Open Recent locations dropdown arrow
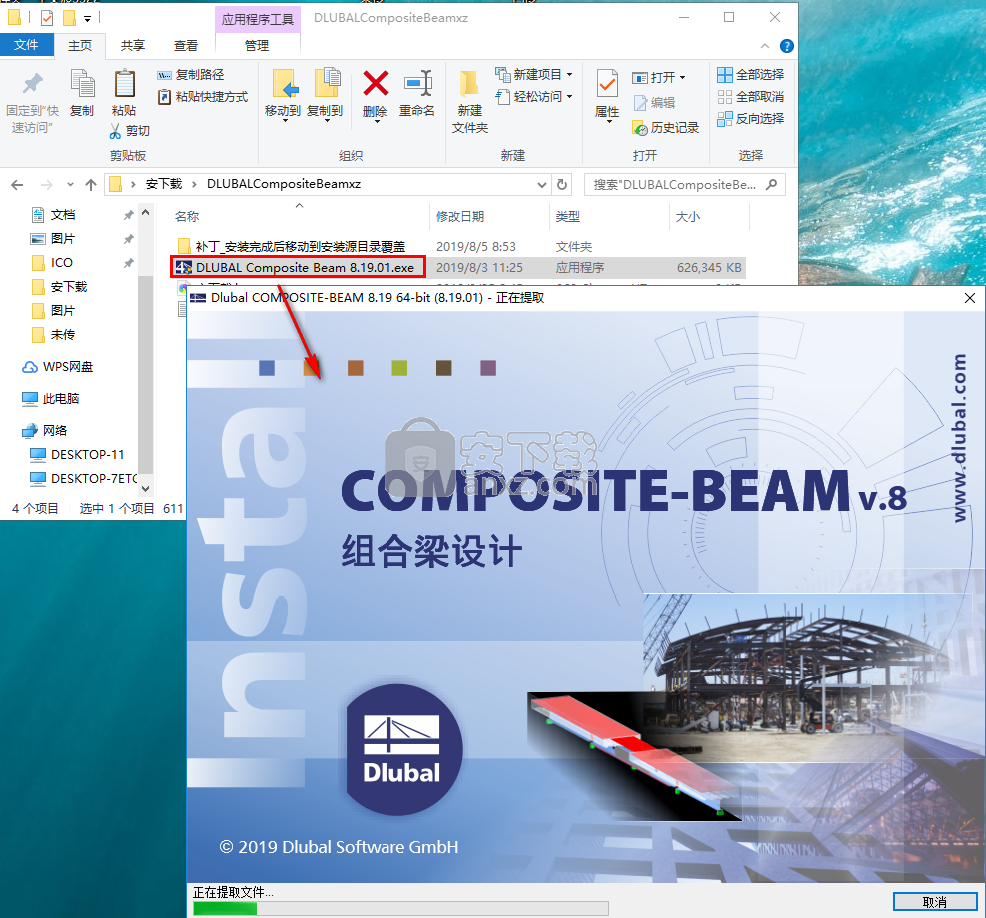This screenshot has width=986, height=918. point(70,184)
